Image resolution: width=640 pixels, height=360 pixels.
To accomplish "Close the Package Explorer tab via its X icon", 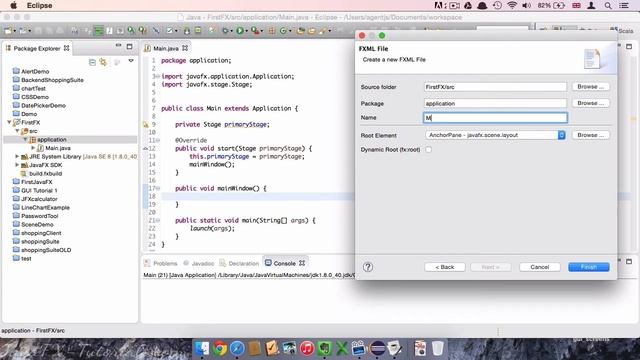I will pyautogui.click(x=67, y=48).
